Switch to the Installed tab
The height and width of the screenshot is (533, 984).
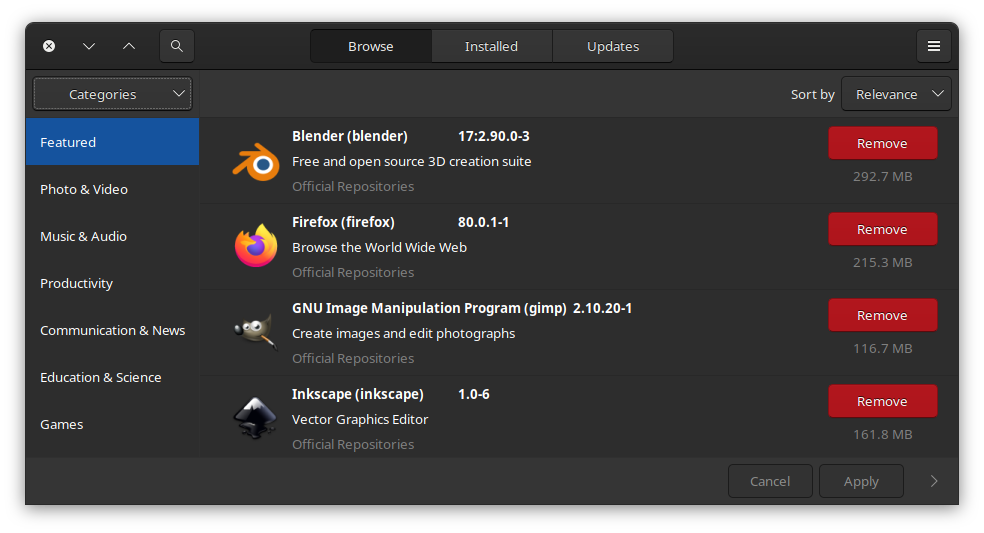pyautogui.click(x=491, y=46)
